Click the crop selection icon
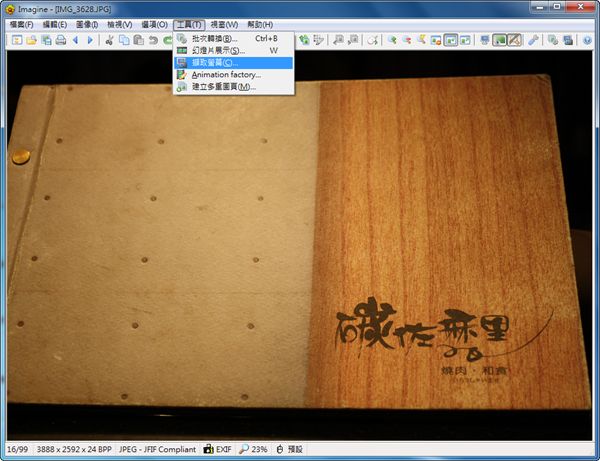 (x=318, y=40)
